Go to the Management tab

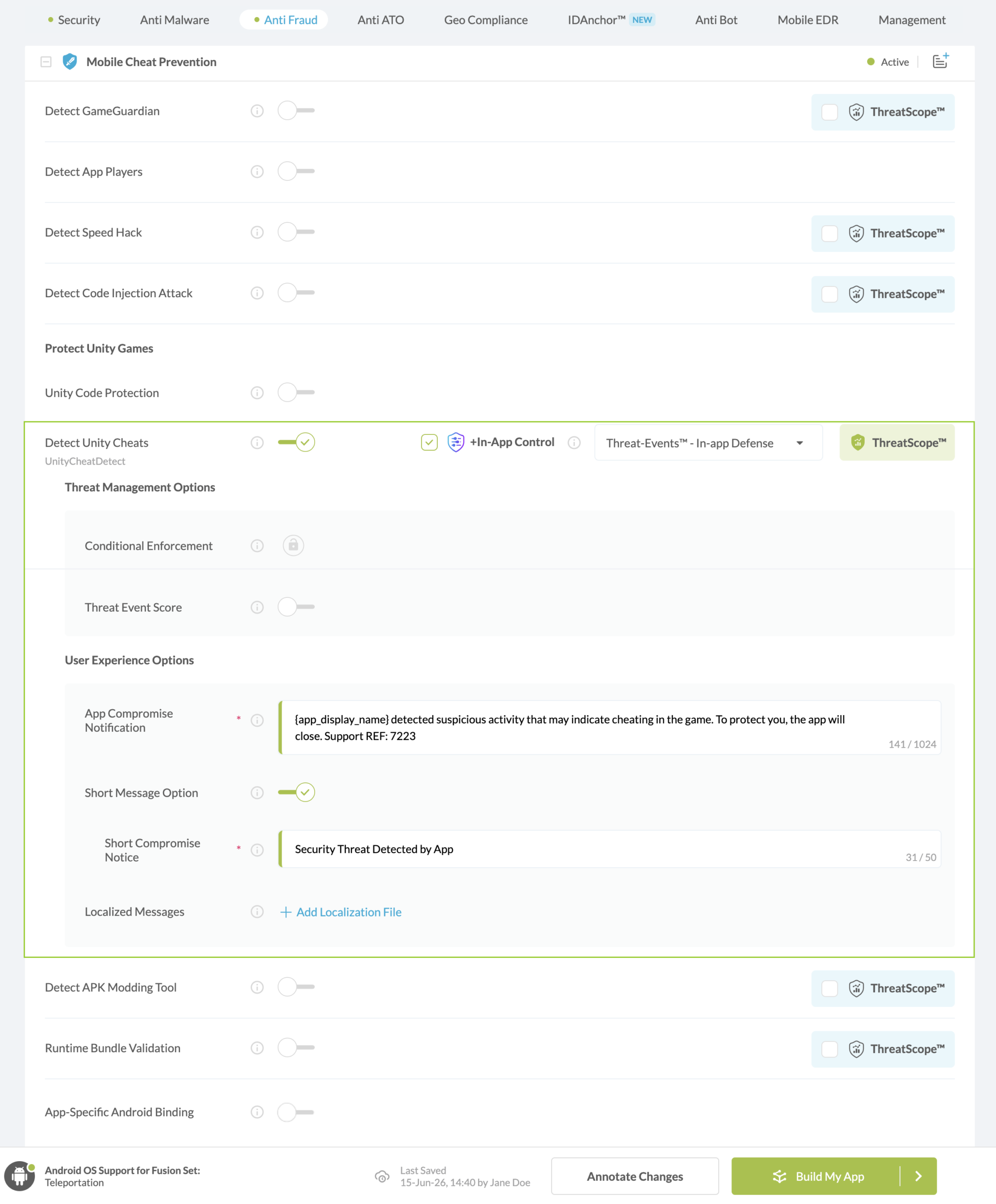912,20
